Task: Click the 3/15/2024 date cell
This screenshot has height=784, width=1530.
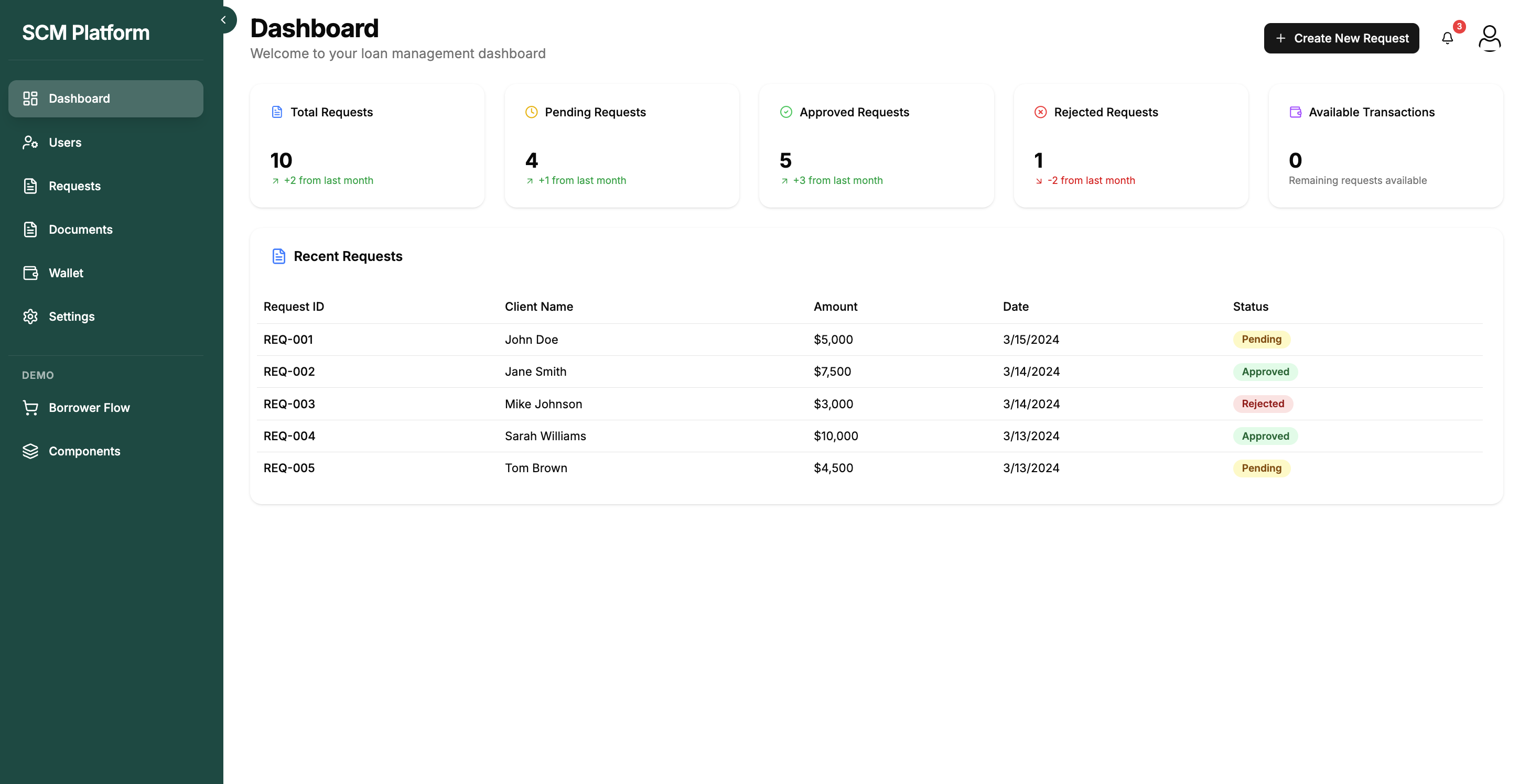Action: point(1031,340)
